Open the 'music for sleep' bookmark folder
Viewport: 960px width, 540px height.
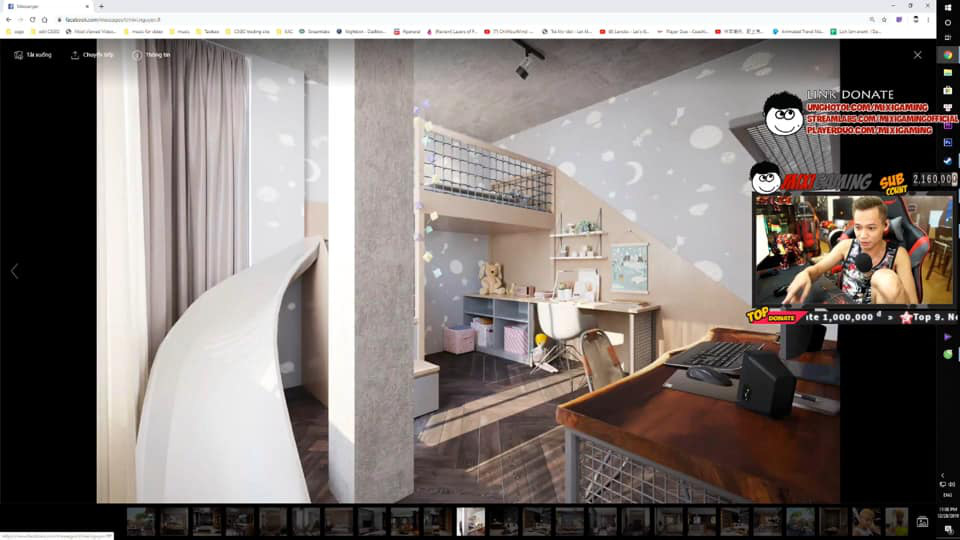click(144, 31)
